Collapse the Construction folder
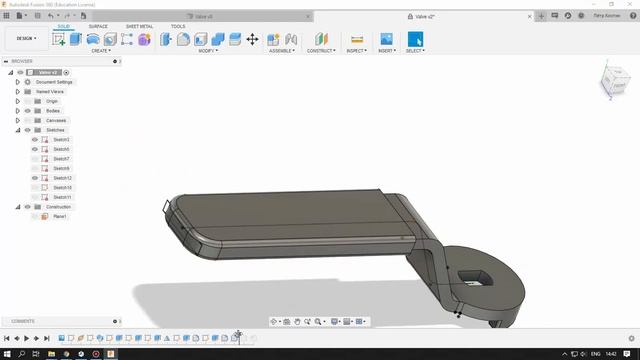 coord(18,207)
